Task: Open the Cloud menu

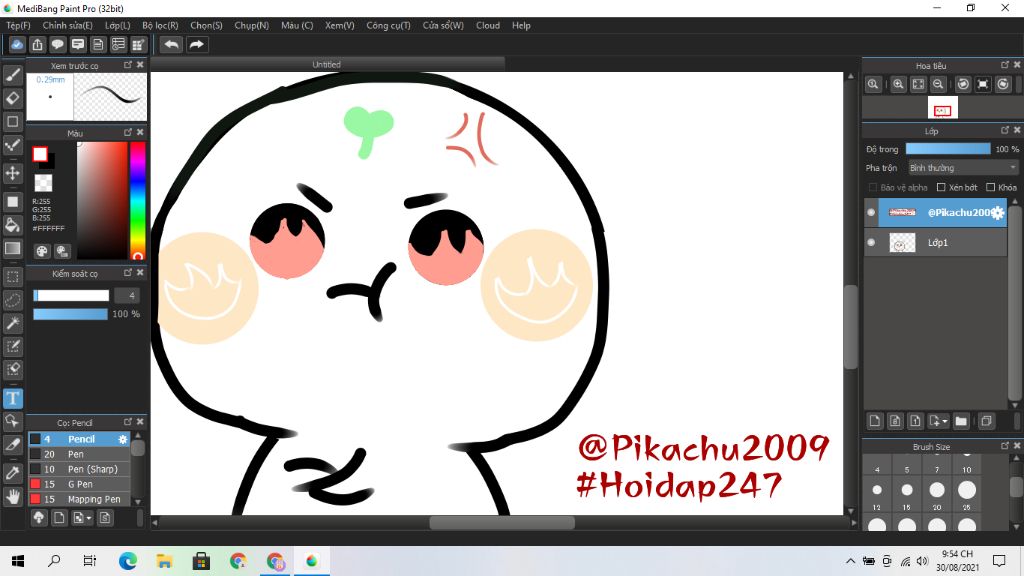Action: tap(488, 25)
